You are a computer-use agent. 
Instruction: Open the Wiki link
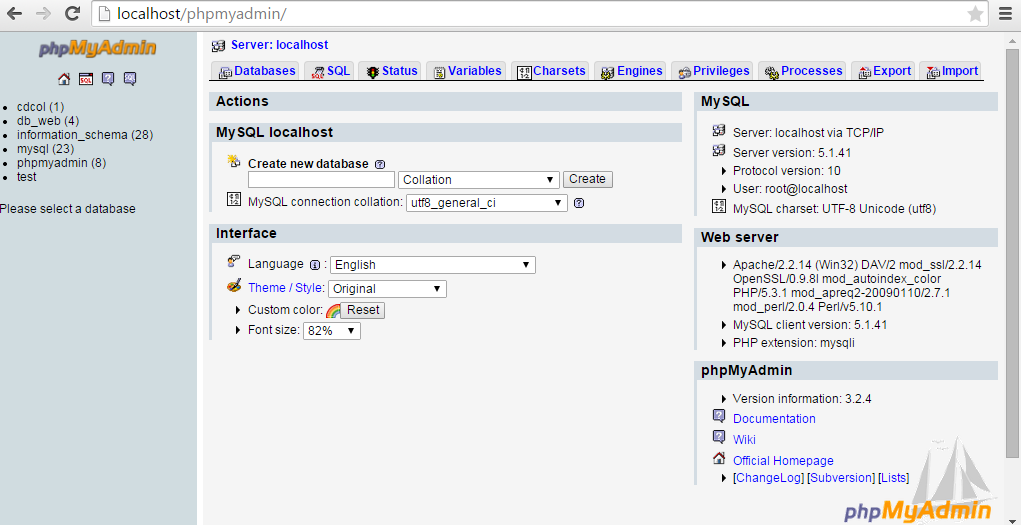tap(744, 440)
